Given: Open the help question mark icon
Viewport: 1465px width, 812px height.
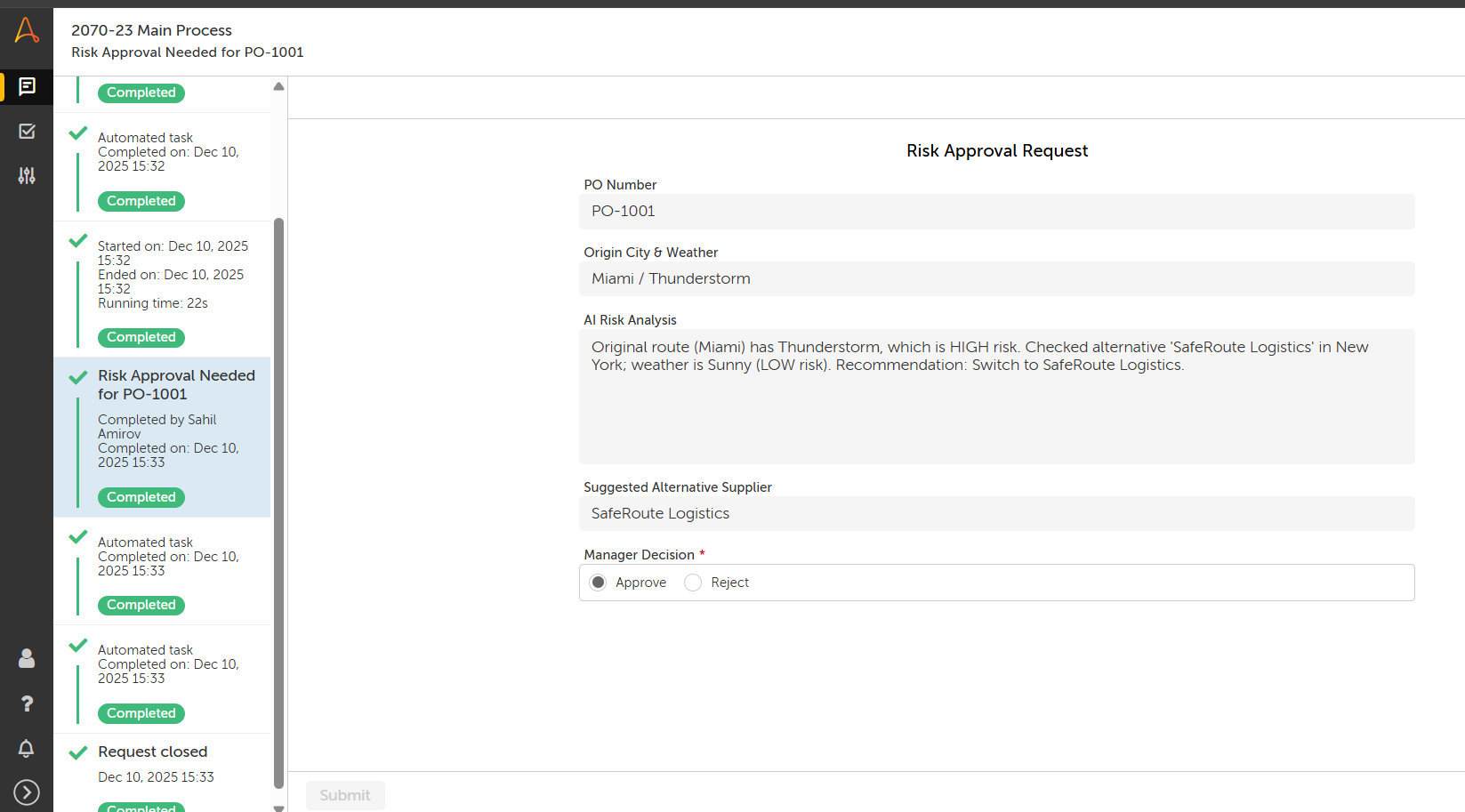Looking at the screenshot, I should [27, 703].
